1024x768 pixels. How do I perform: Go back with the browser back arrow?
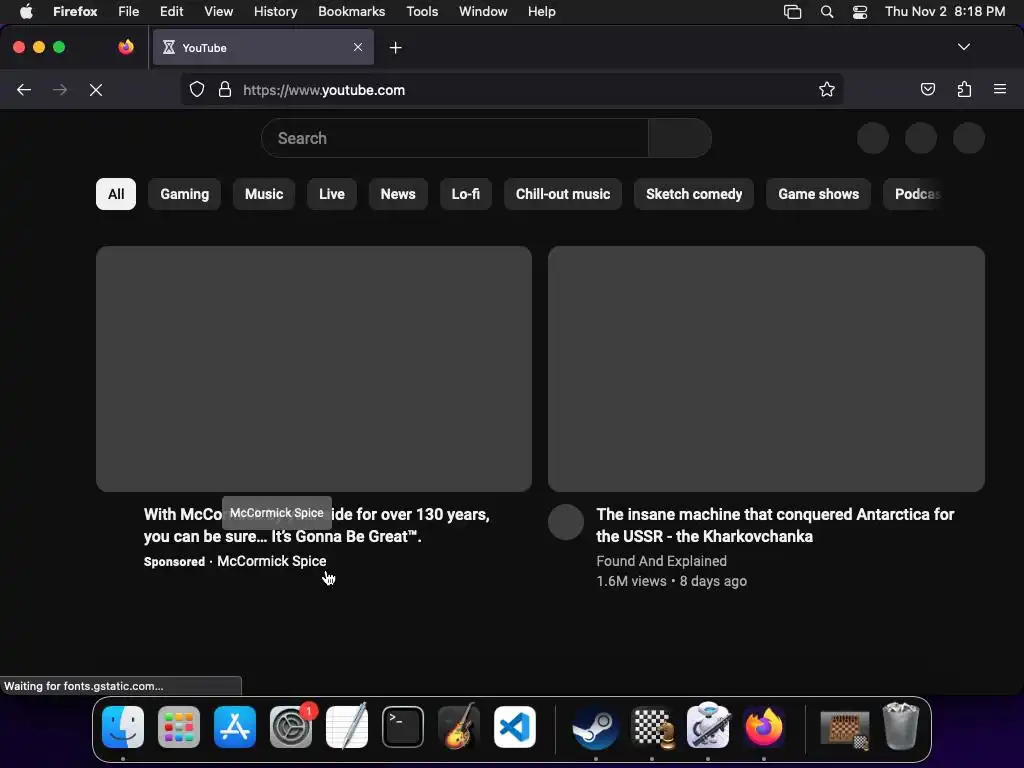[24, 89]
